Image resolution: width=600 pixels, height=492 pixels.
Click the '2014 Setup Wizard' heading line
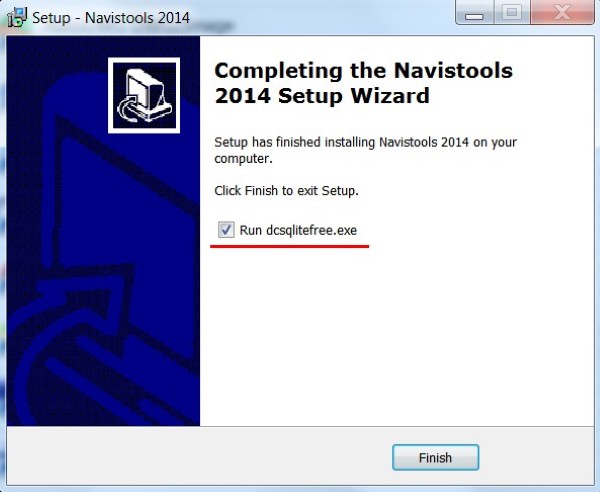[322, 96]
